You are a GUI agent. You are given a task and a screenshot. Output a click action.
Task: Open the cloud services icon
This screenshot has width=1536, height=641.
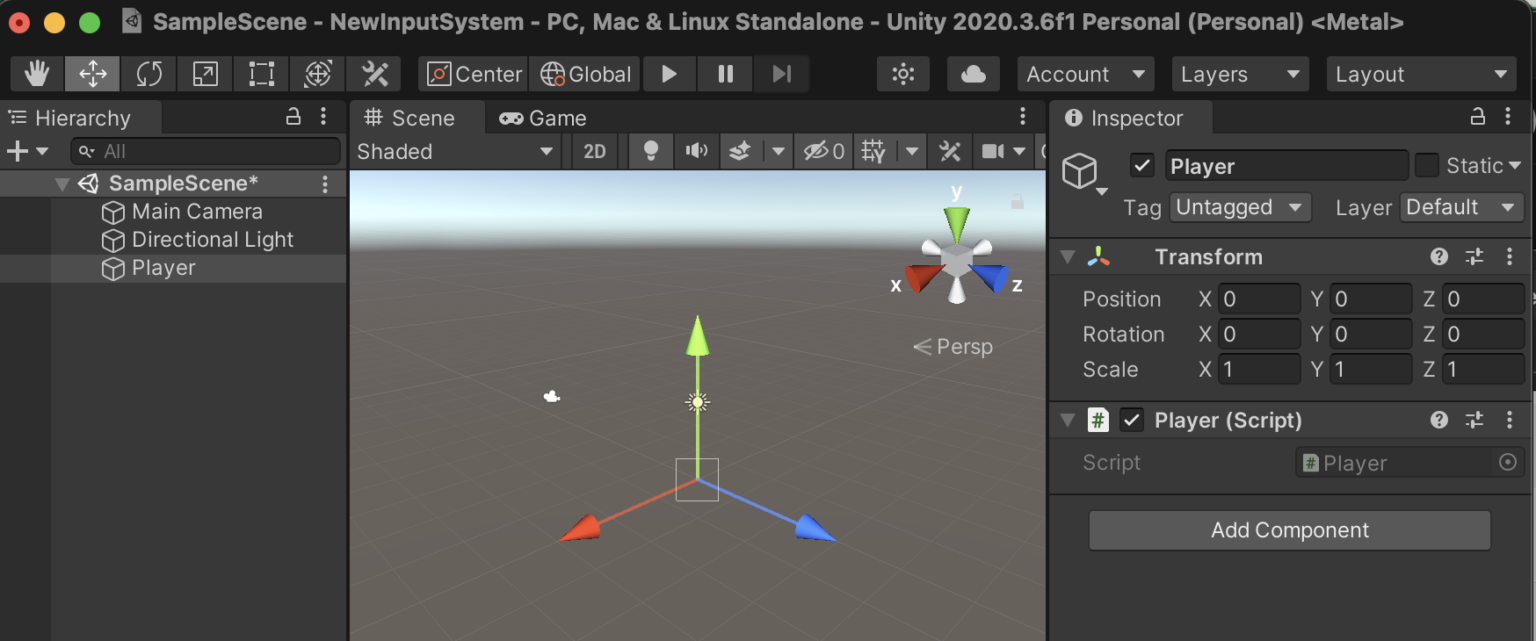972,73
